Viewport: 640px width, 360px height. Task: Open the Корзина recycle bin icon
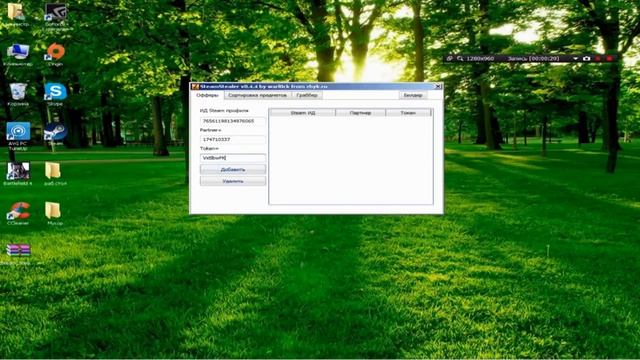pyautogui.click(x=18, y=94)
